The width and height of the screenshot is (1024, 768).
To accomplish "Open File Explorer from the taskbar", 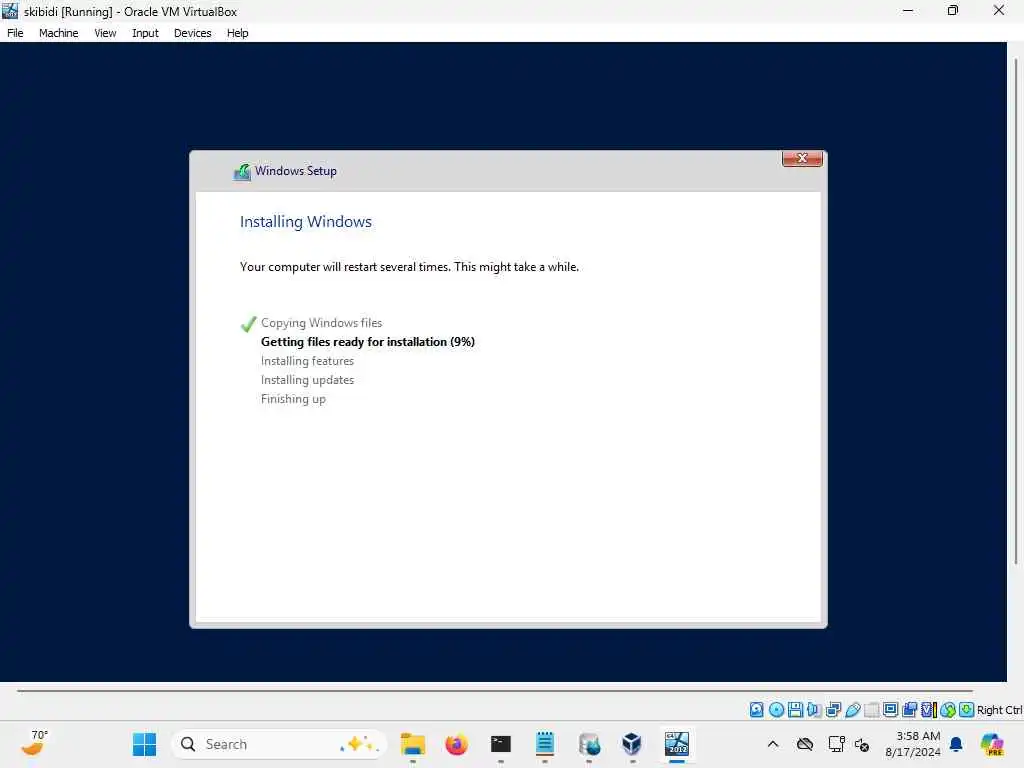I will (413, 744).
